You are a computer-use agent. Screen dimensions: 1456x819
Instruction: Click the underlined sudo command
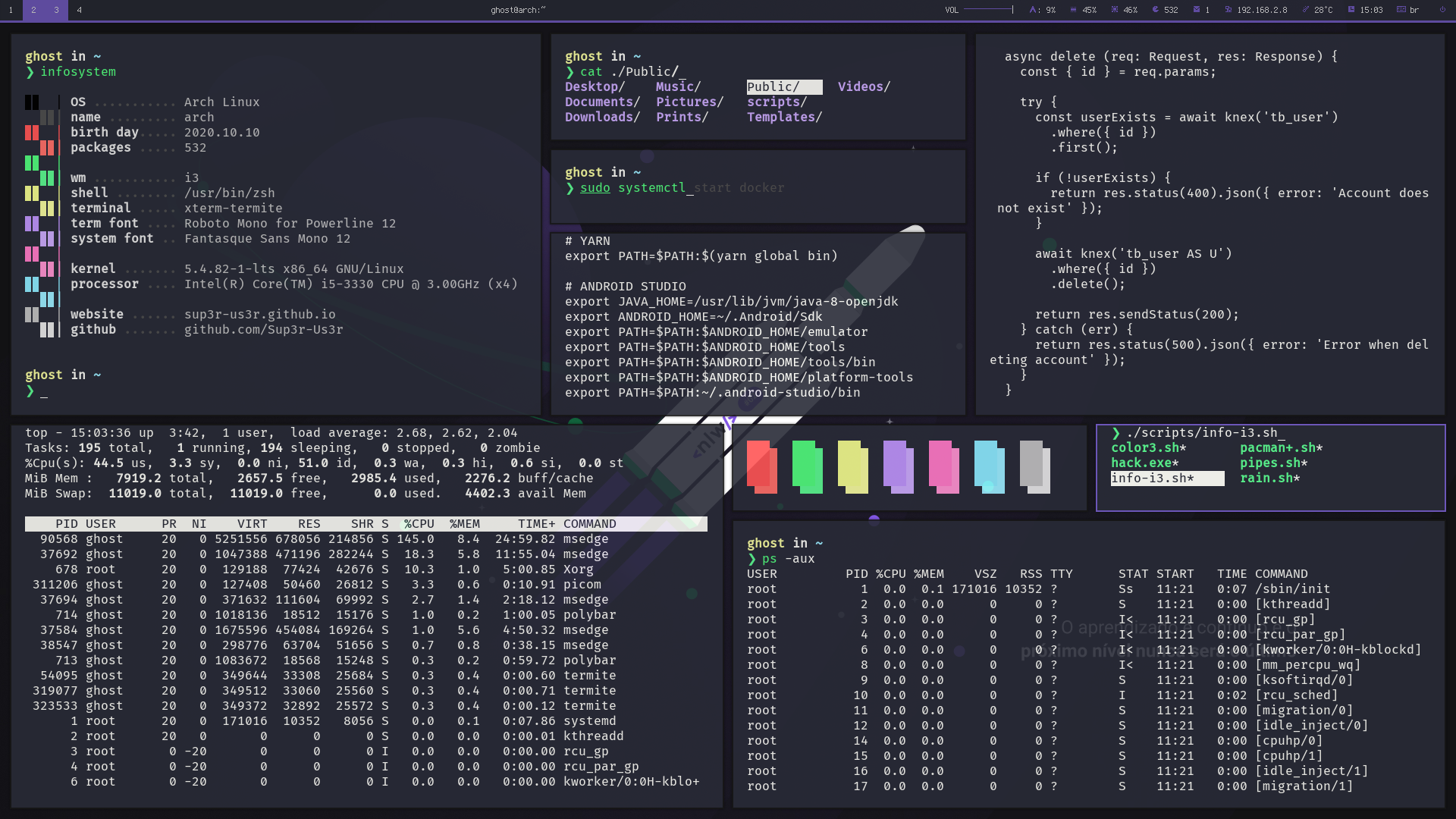click(595, 188)
